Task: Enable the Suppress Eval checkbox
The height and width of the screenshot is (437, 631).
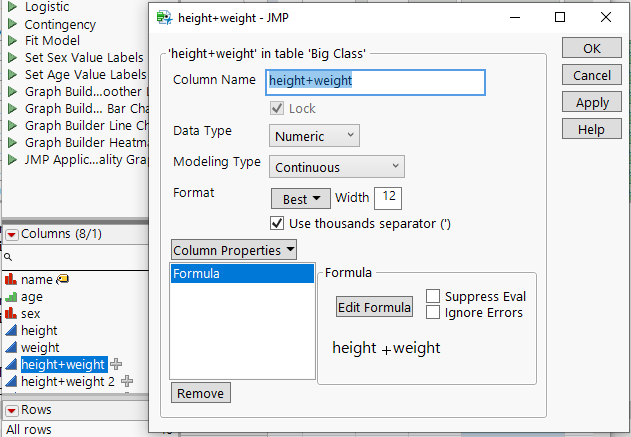Action: pyautogui.click(x=433, y=296)
